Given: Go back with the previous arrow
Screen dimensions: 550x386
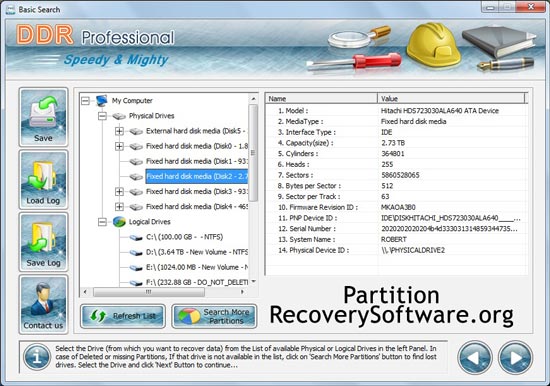Looking at the screenshot, I should click(x=475, y=358).
